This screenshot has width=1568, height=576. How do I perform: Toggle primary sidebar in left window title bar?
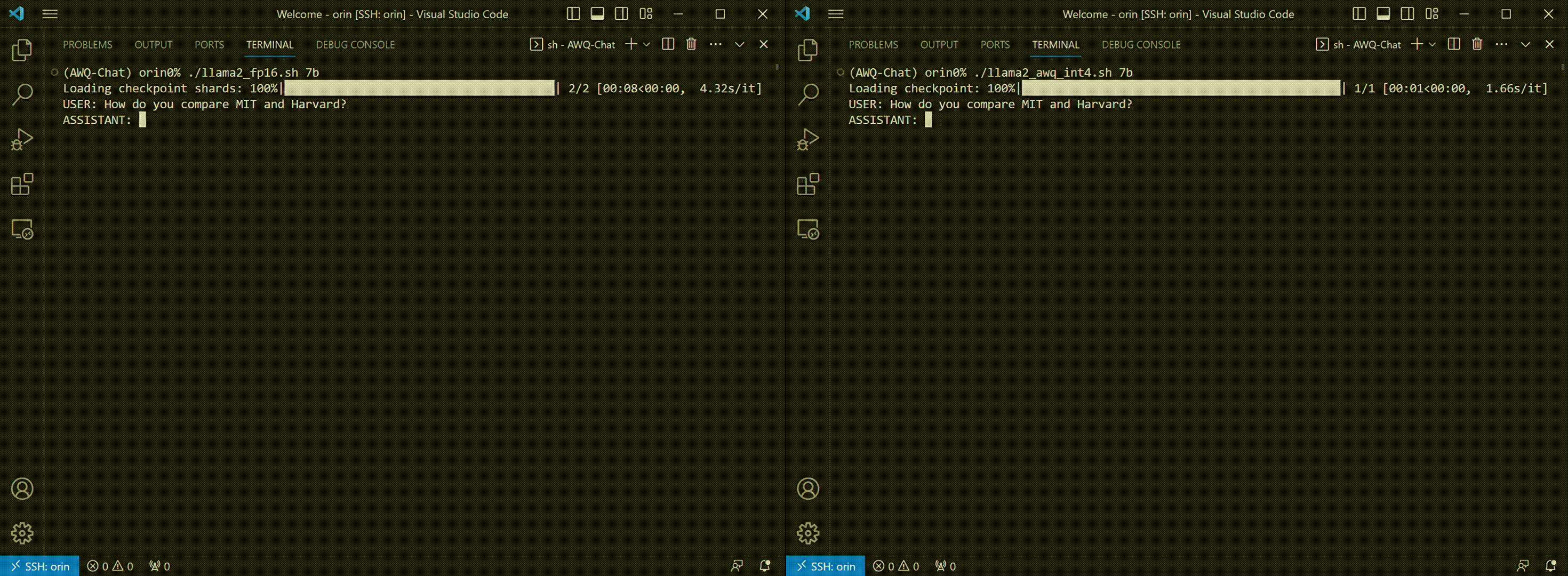[573, 14]
